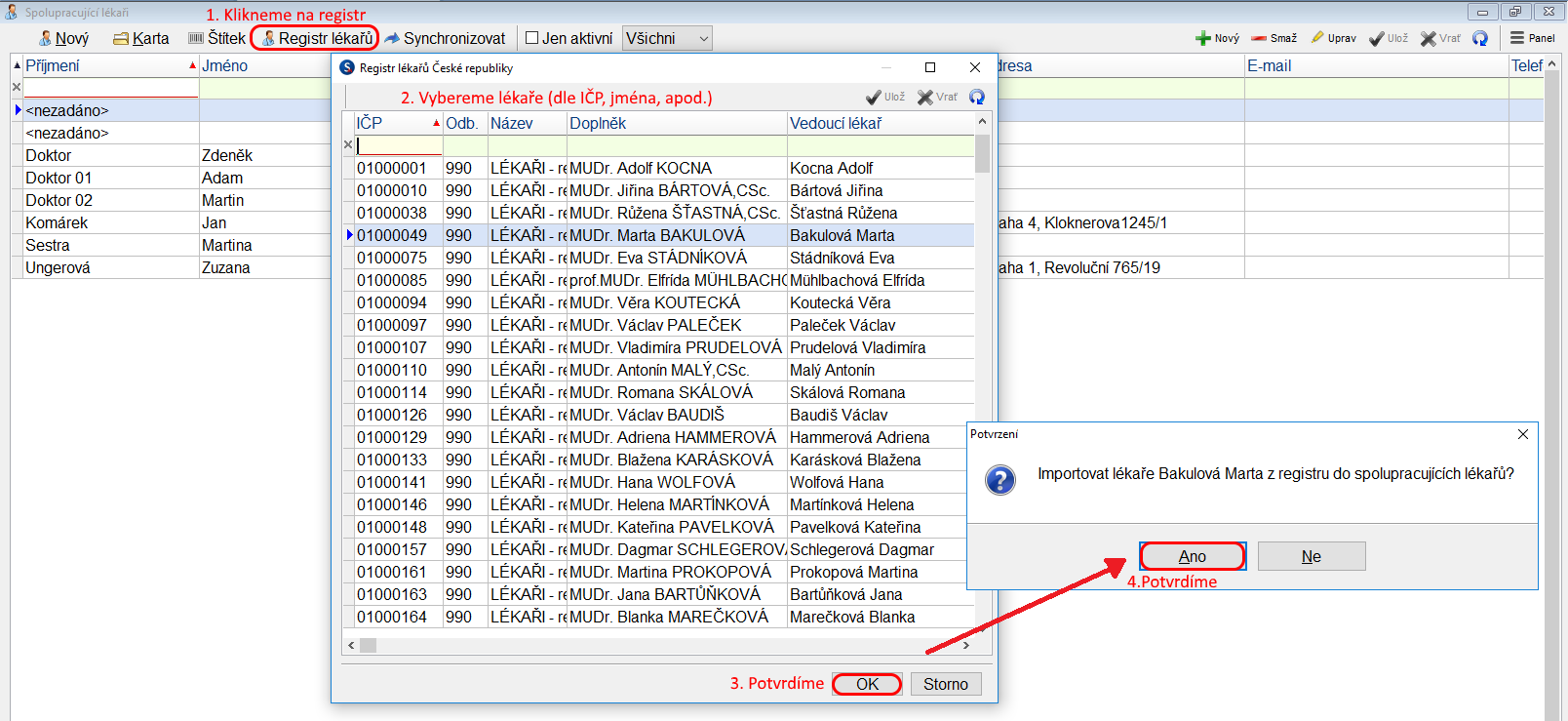Confirm the import with the Ano button
Image resolution: width=1568 pixels, height=721 pixels.
[x=1192, y=556]
